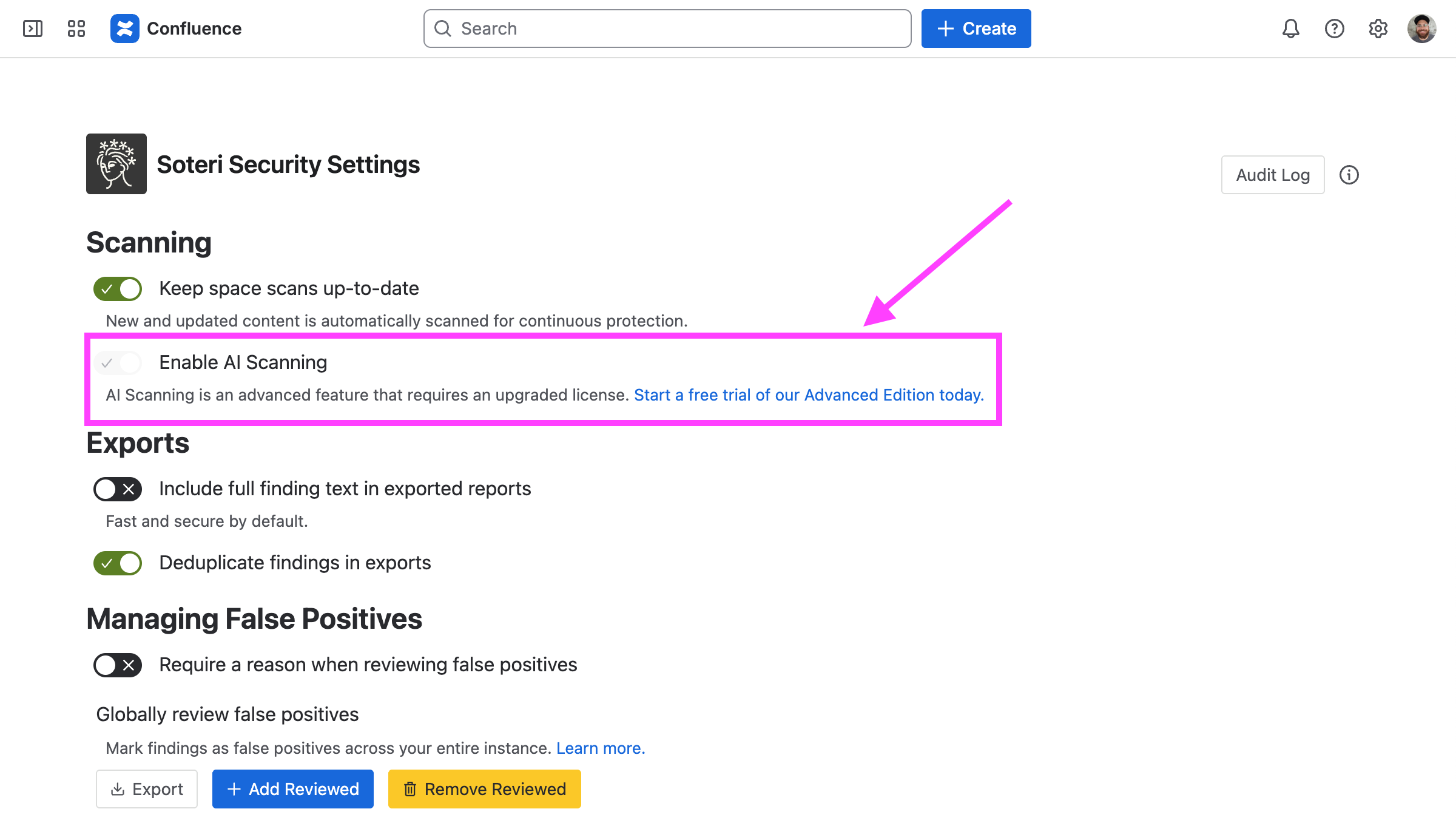Go to Confluence home logo

[176, 29]
